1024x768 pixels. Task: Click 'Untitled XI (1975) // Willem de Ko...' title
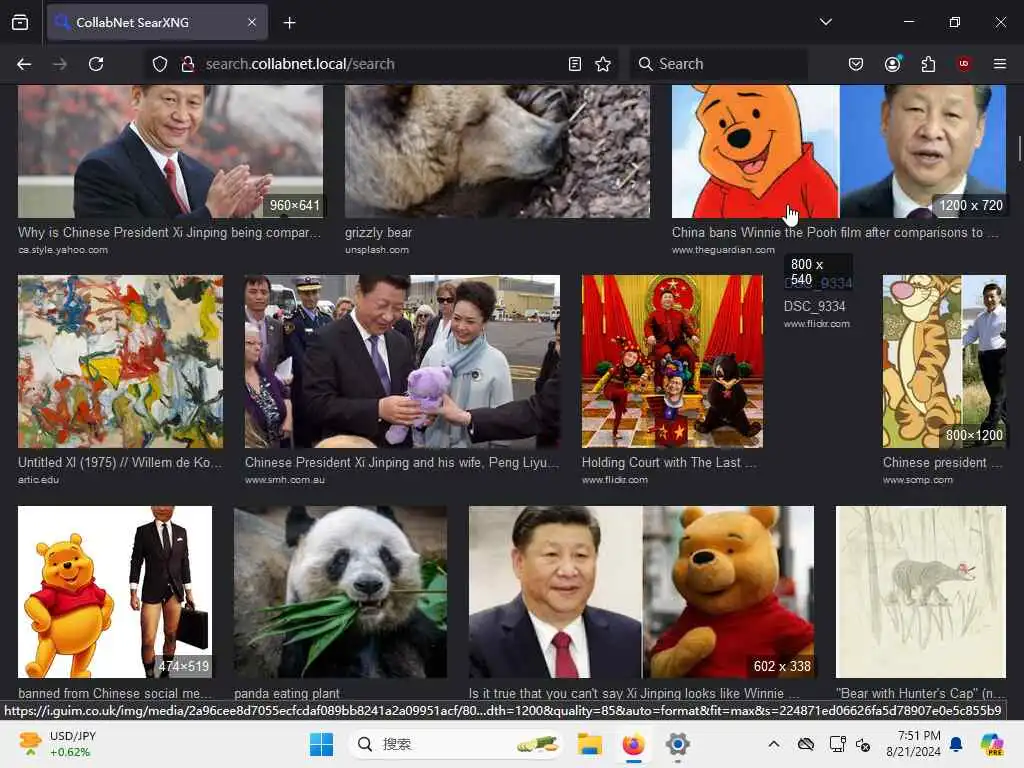[x=120, y=462]
